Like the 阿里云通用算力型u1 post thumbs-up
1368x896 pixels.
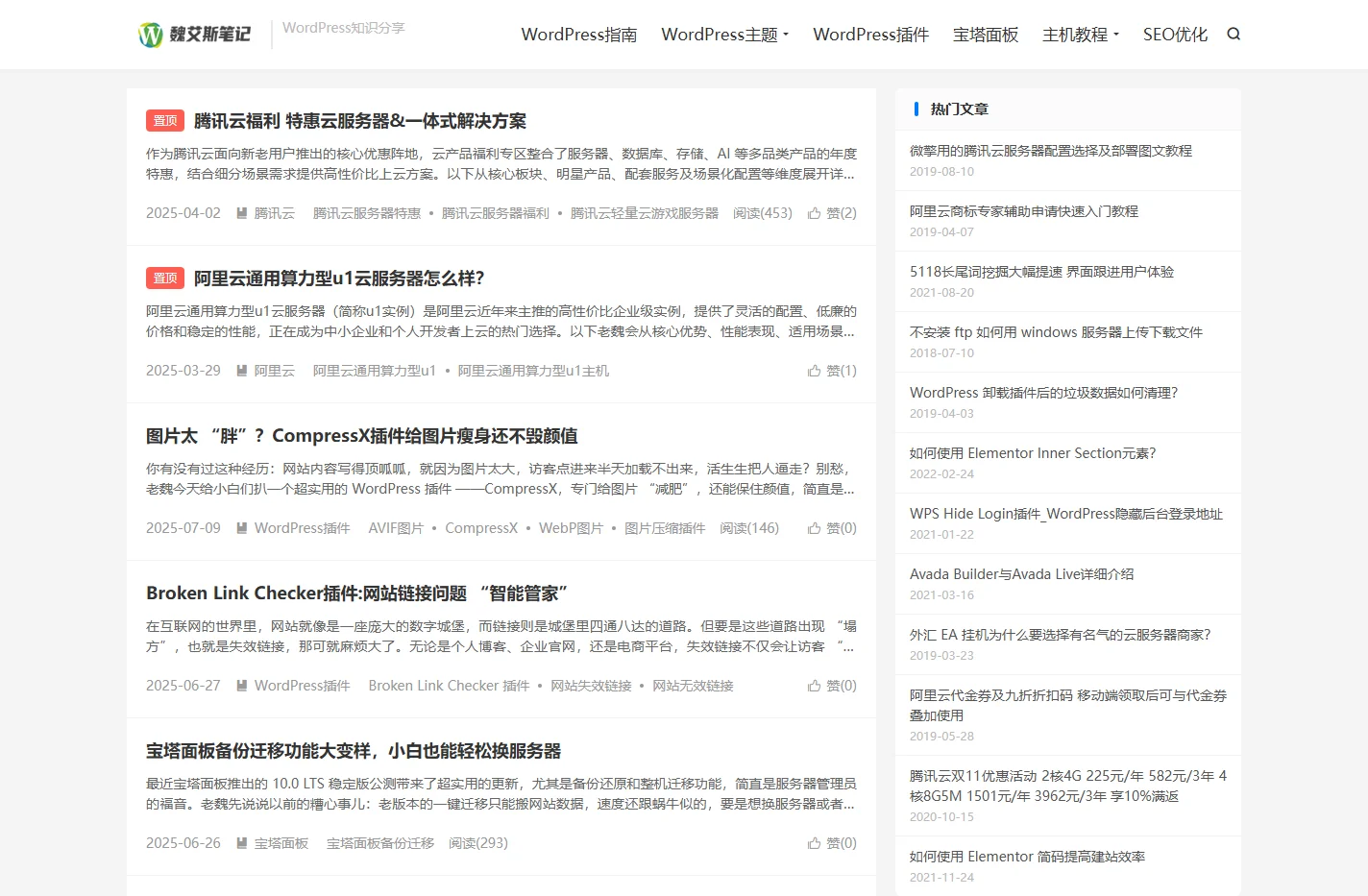pyautogui.click(x=814, y=371)
